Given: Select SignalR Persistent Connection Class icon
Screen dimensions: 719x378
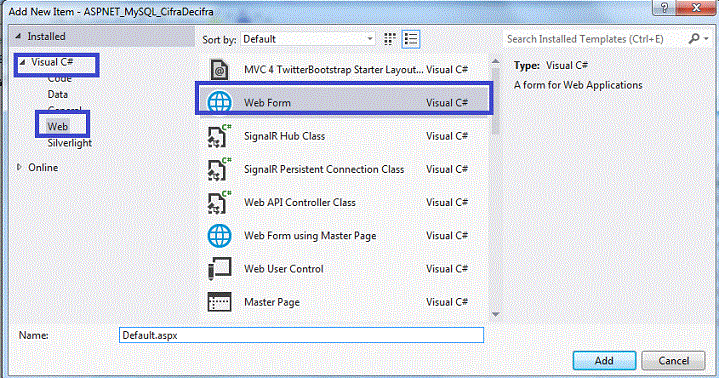Looking at the screenshot, I should tap(219, 169).
